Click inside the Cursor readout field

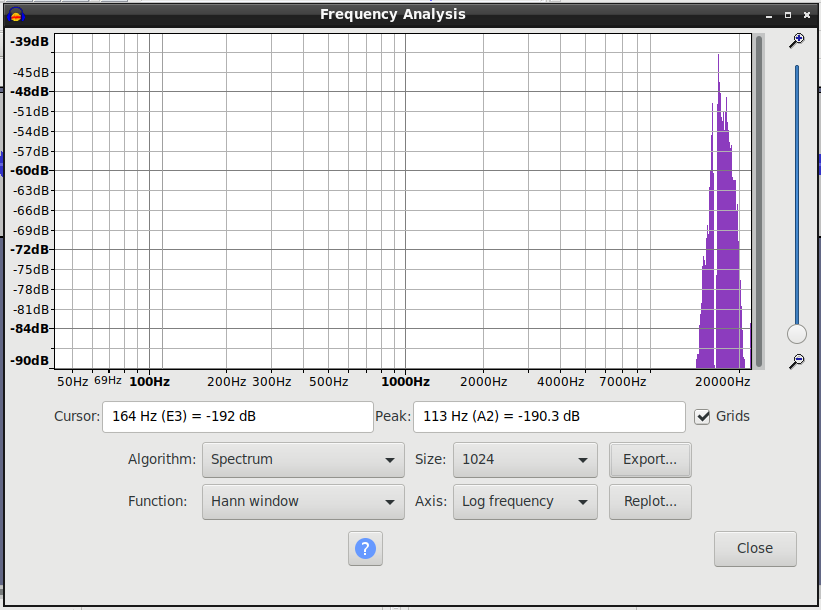coord(237,416)
